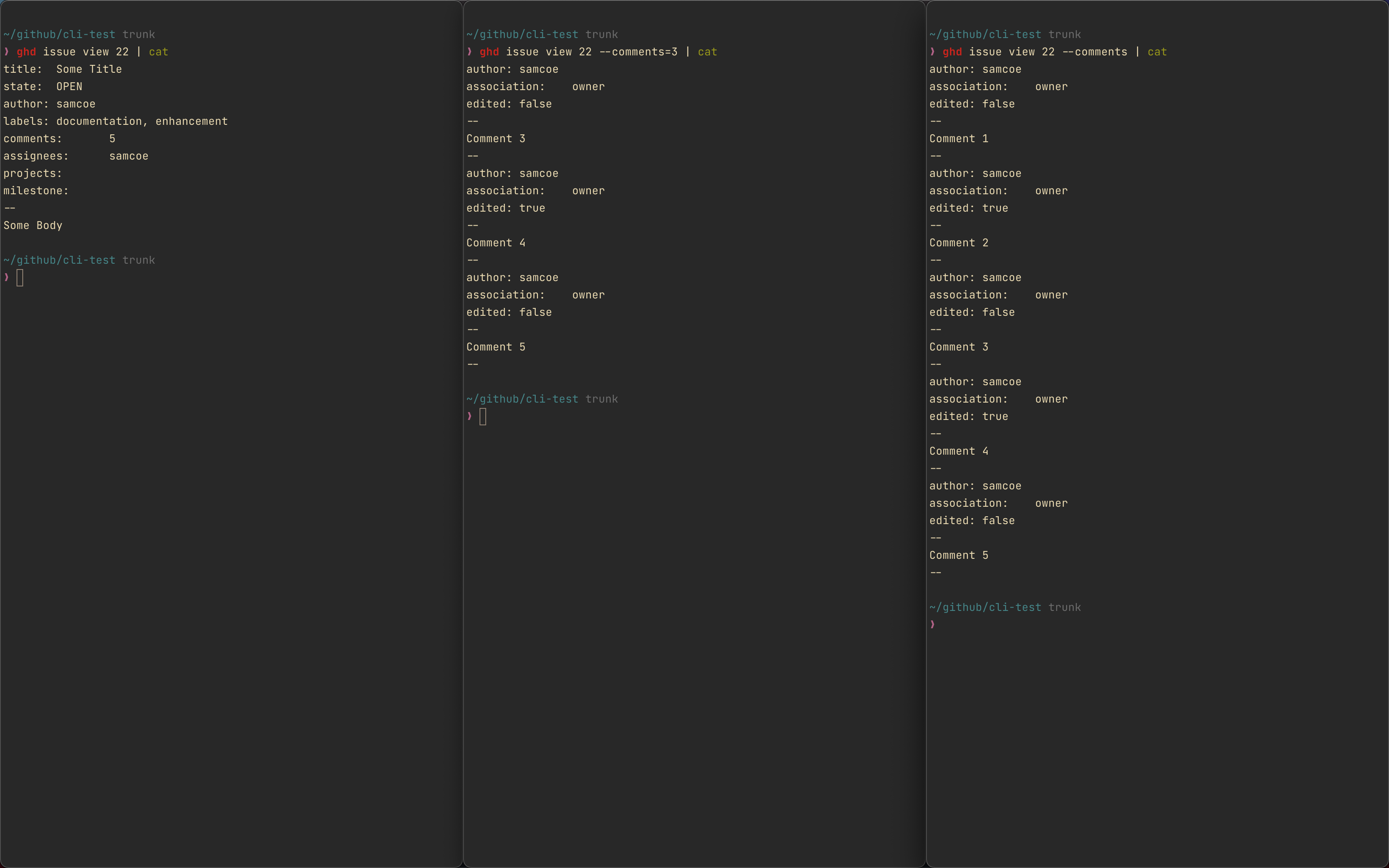Click yellow 'cat' word in right pane command
1389x868 pixels.
pyautogui.click(x=1157, y=52)
